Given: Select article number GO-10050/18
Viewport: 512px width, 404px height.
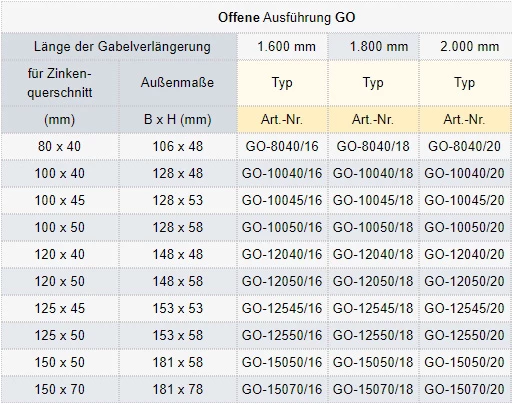Looking at the screenshot, I should click(373, 227).
